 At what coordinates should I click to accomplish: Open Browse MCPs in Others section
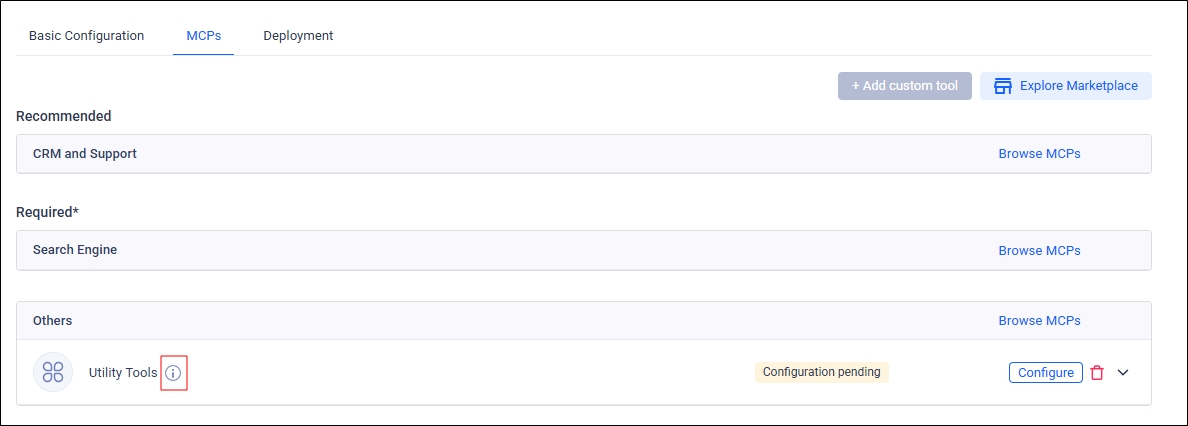(x=1039, y=321)
